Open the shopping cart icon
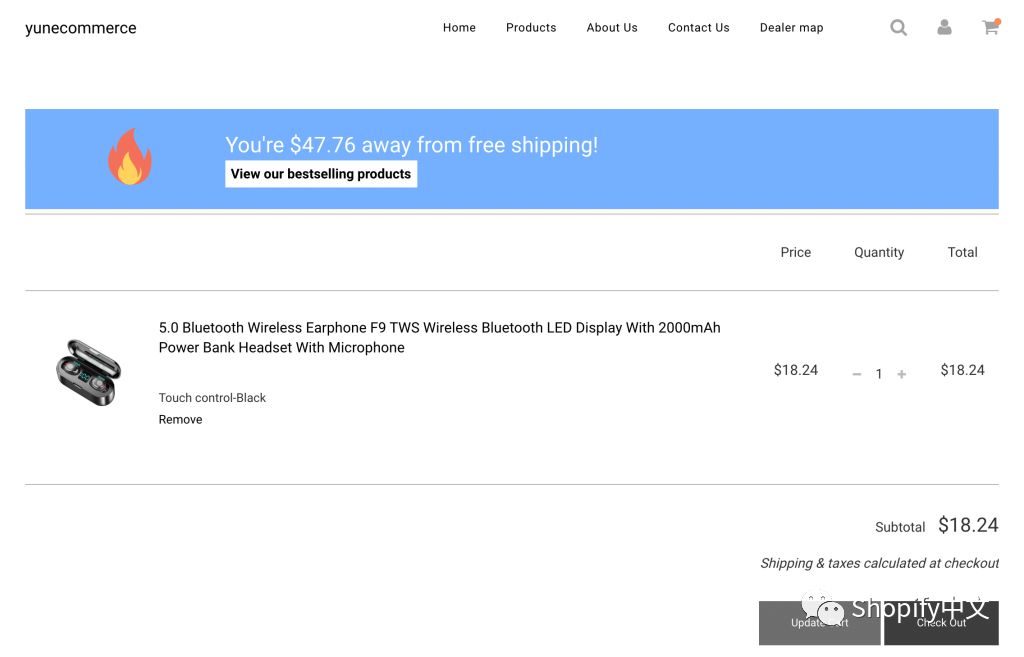Screen dimensions: 1024x657 (x=990, y=28)
